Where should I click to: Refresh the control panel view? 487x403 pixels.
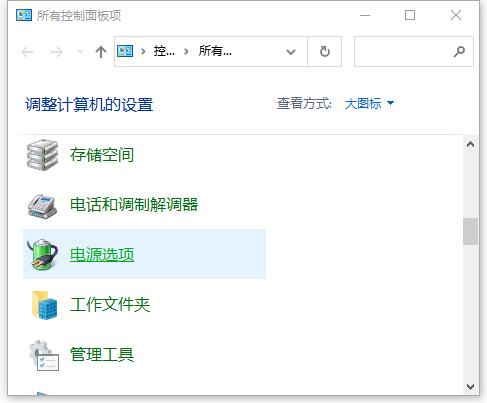(x=325, y=52)
